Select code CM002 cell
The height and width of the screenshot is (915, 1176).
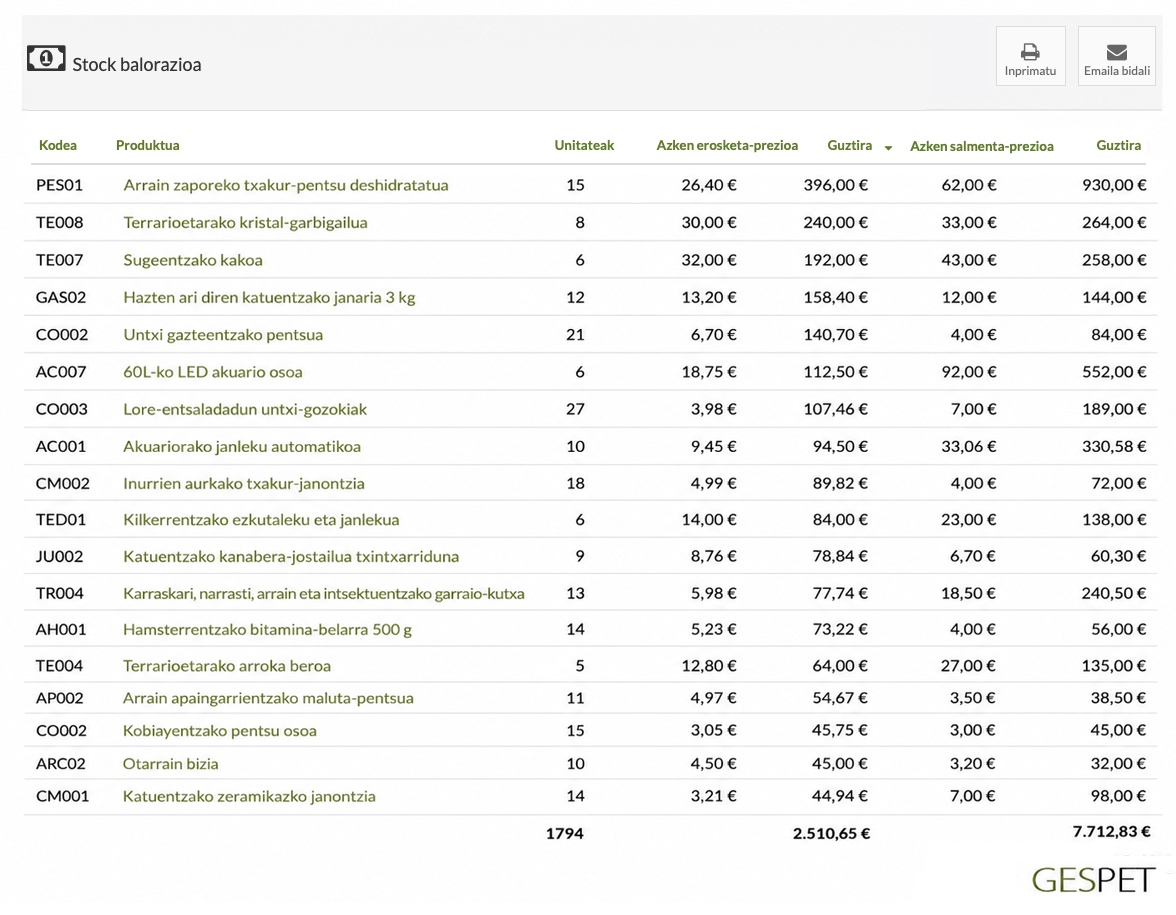pyautogui.click(x=62, y=484)
